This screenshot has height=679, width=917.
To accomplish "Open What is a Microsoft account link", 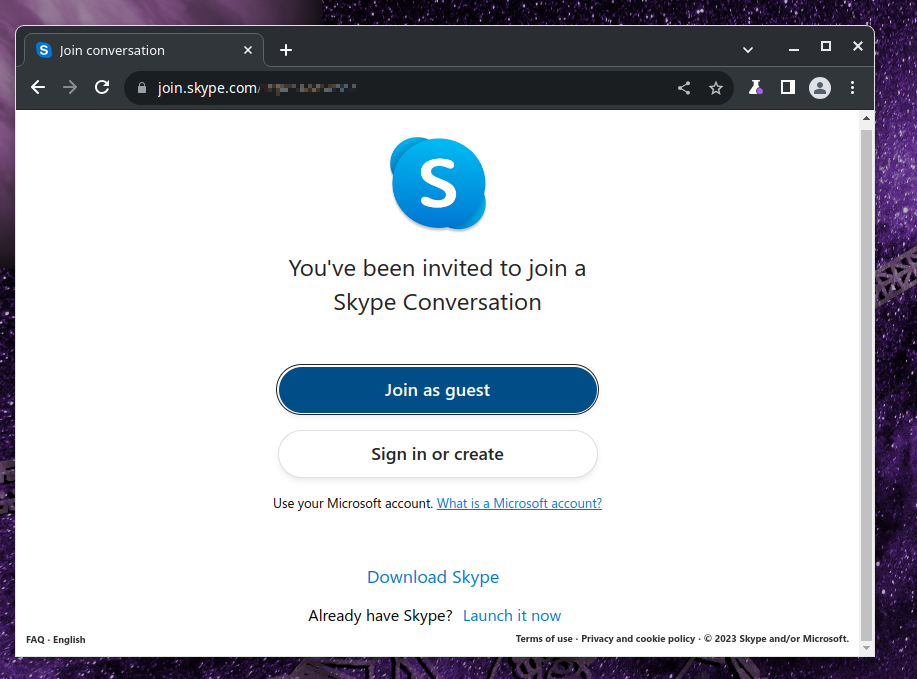I will click(x=519, y=504).
